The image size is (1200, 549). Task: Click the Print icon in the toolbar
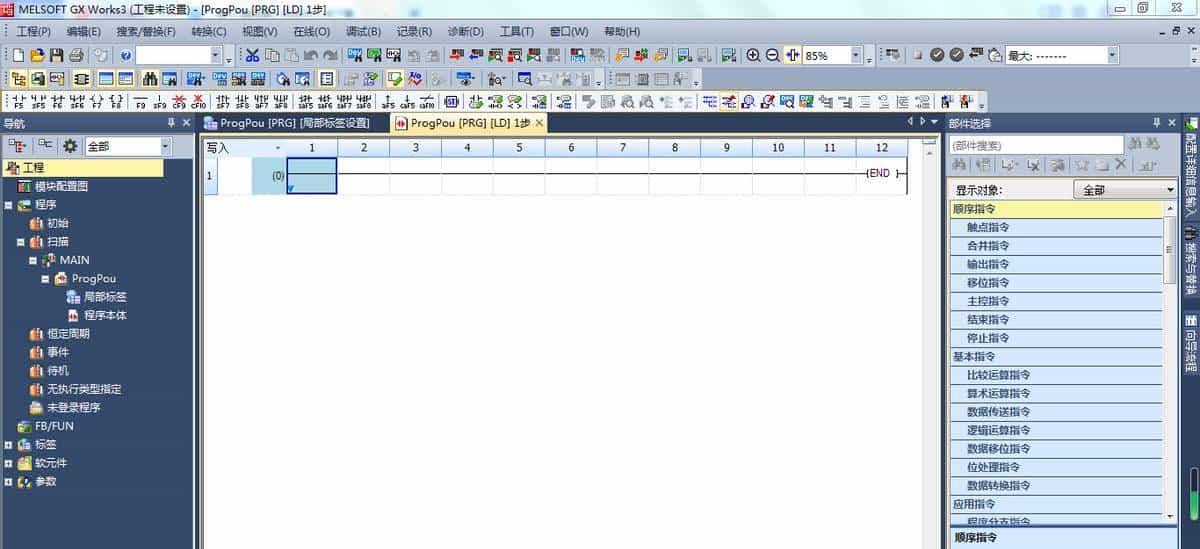coord(76,55)
